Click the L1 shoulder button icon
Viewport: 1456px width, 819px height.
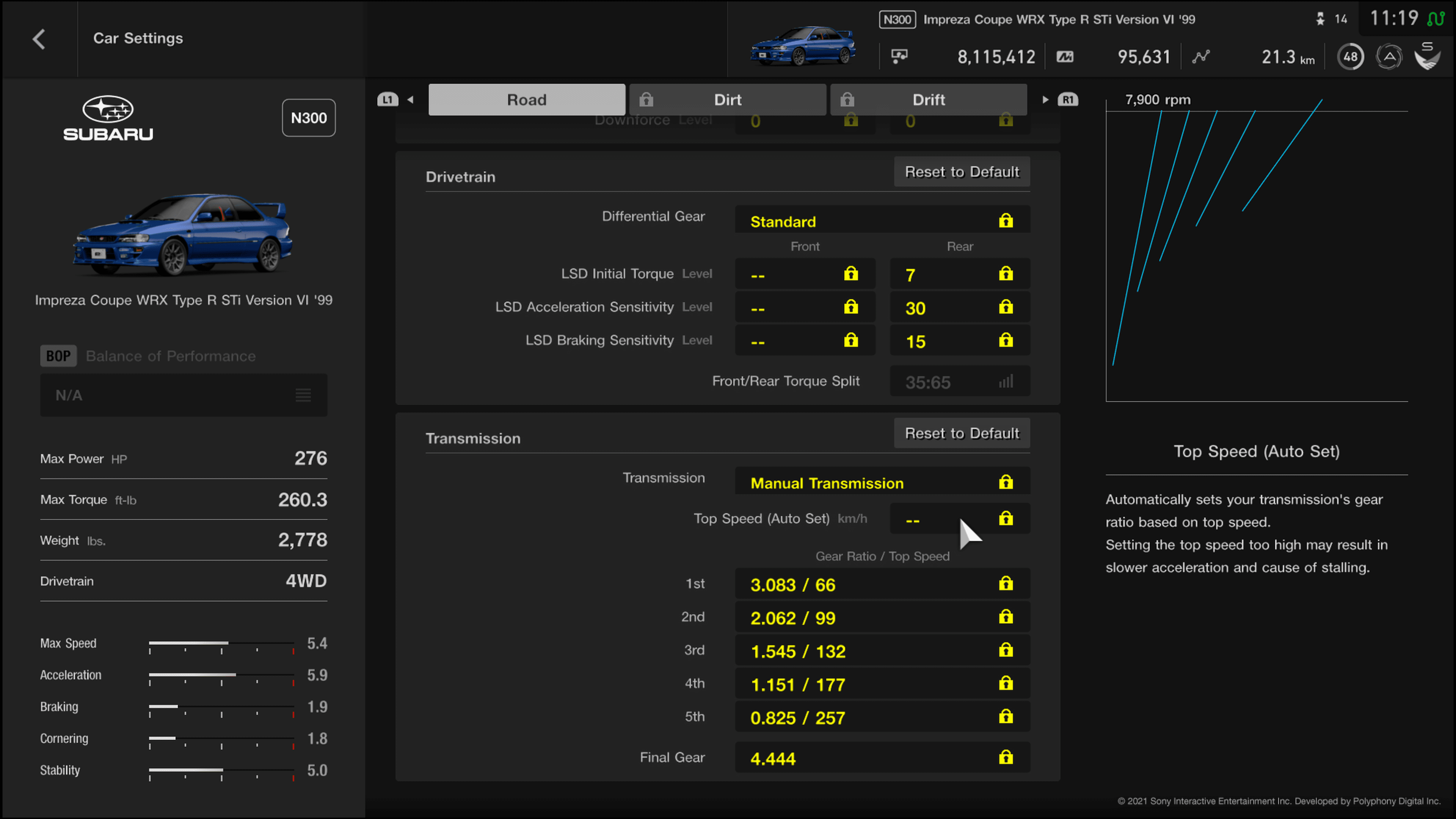click(x=388, y=100)
